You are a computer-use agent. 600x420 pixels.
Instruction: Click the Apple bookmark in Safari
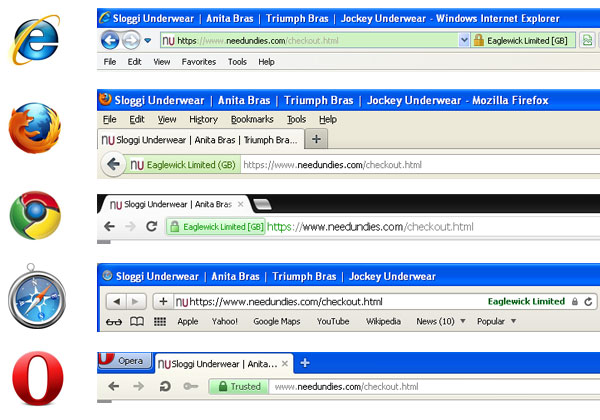point(188,321)
